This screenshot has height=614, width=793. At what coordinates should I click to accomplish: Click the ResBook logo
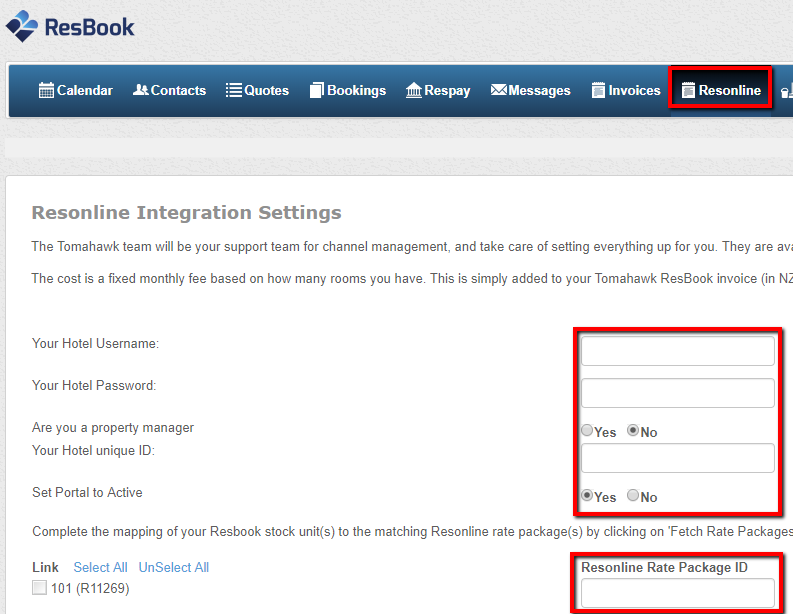click(70, 26)
